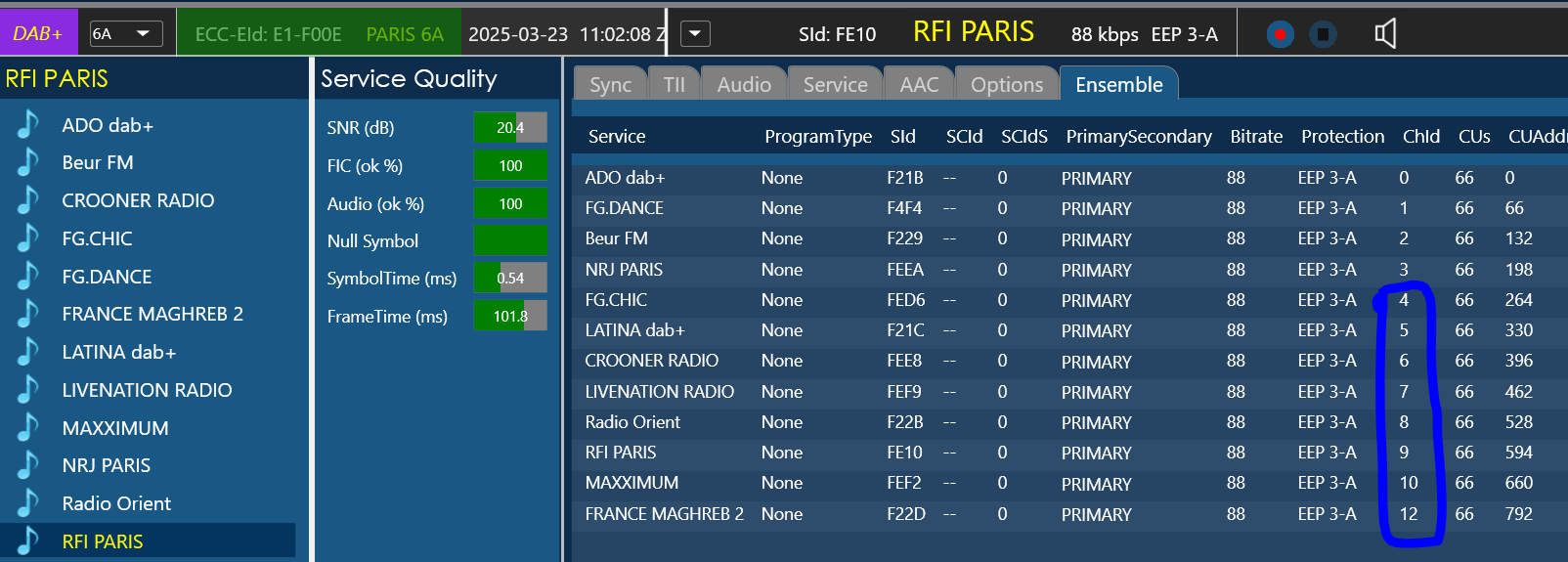Mute audio with the speaker icon

(x=1385, y=34)
